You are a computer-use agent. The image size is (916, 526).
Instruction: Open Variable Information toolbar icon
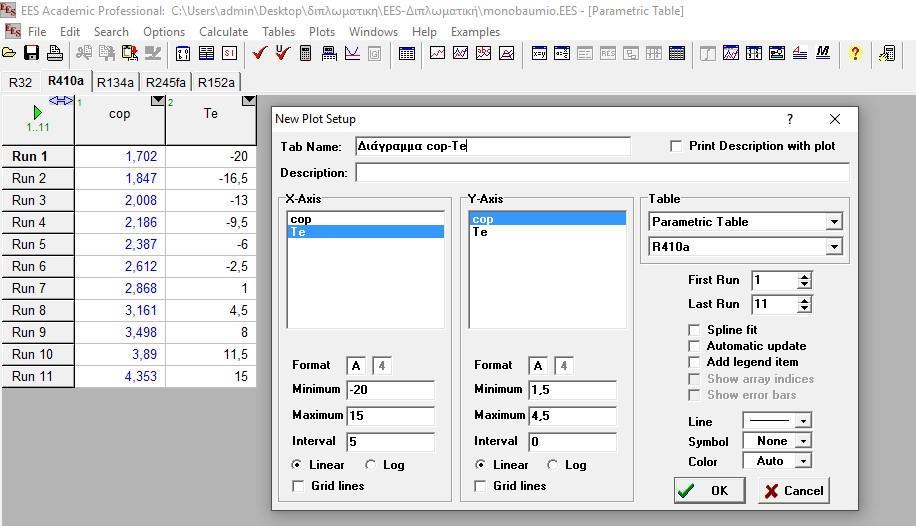(183, 54)
